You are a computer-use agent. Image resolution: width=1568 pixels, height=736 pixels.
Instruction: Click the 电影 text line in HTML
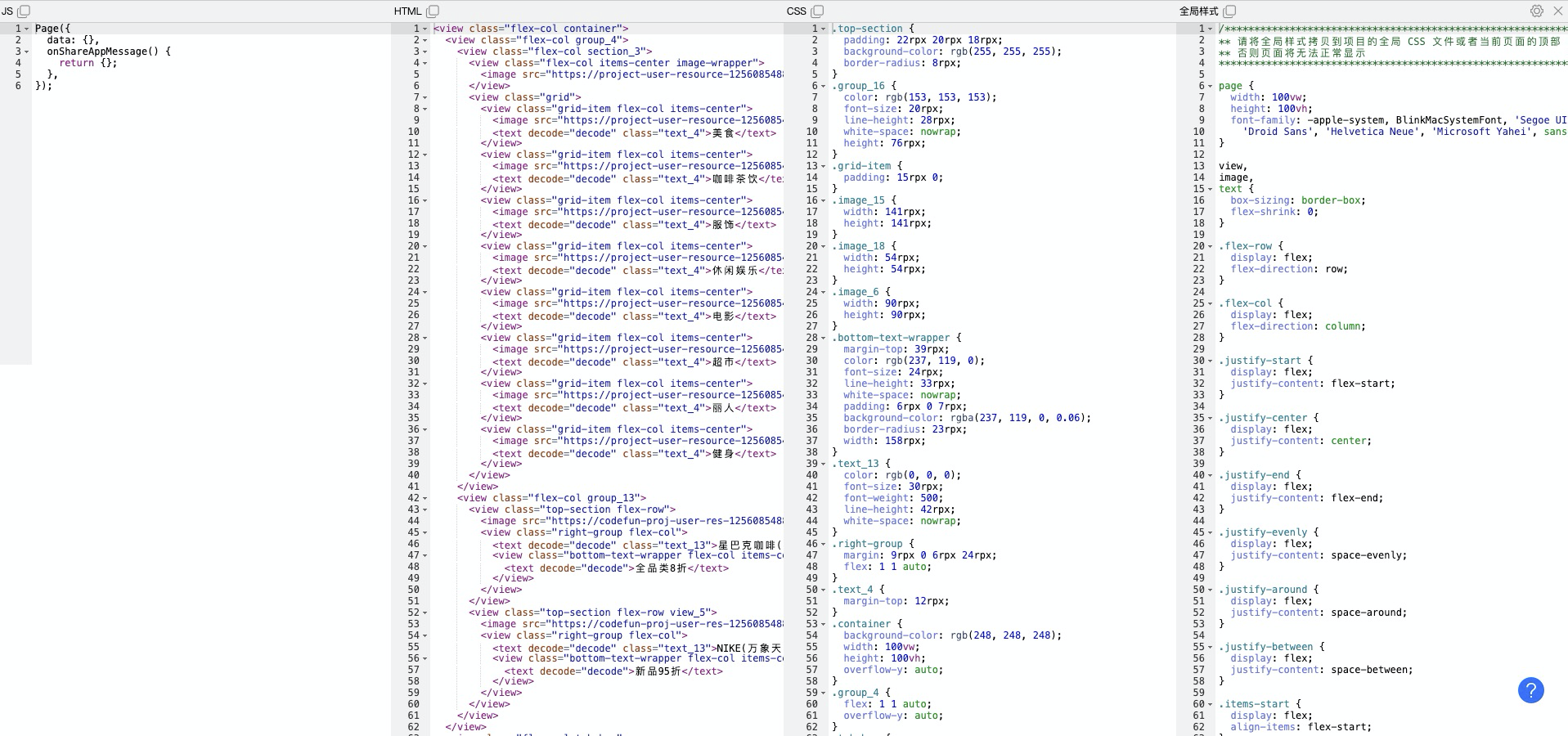(635, 316)
